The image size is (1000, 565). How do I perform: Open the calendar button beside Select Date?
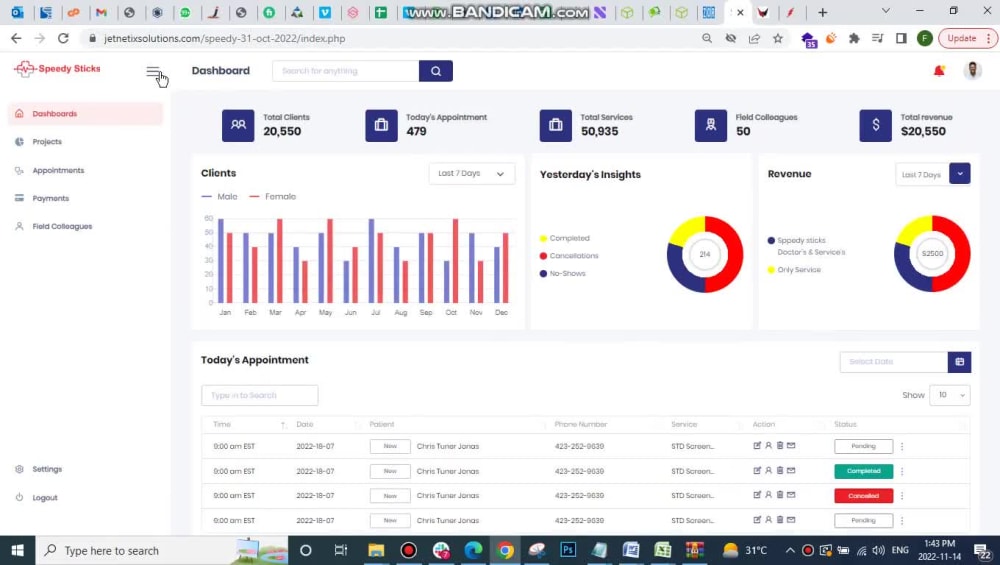click(959, 362)
